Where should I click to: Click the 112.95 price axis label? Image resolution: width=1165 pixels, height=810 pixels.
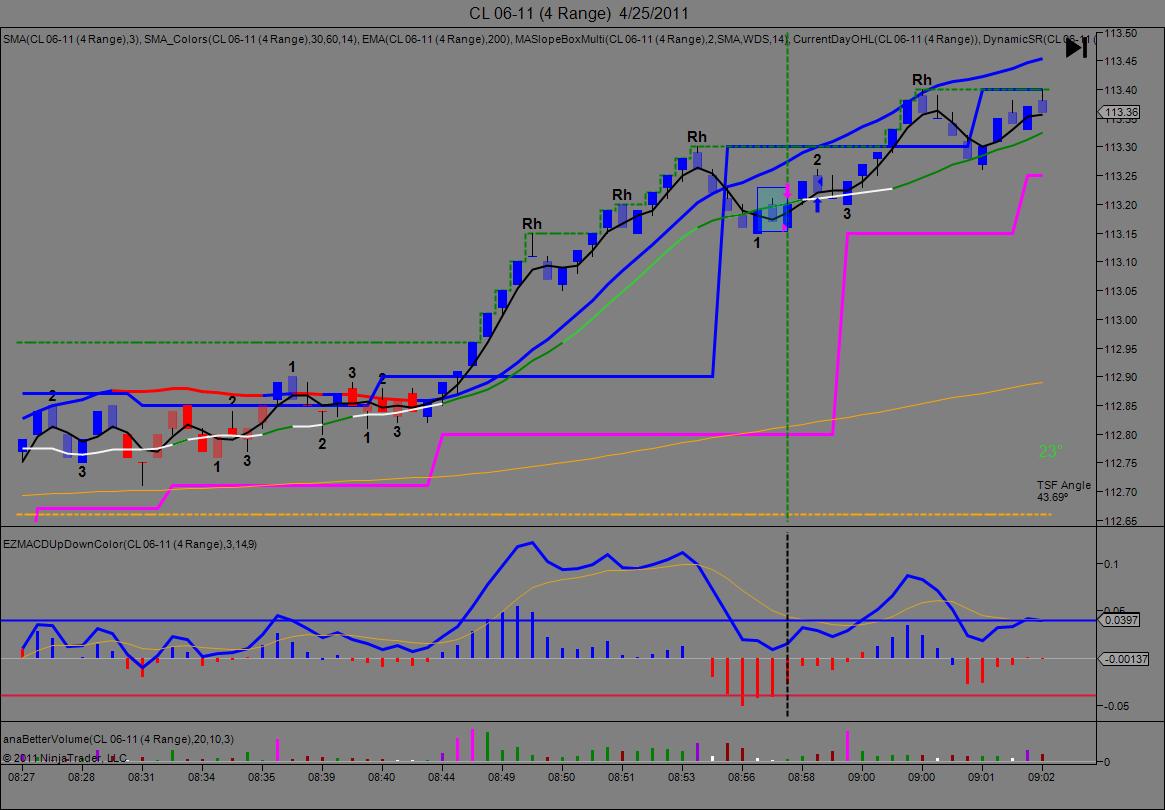coord(1120,349)
